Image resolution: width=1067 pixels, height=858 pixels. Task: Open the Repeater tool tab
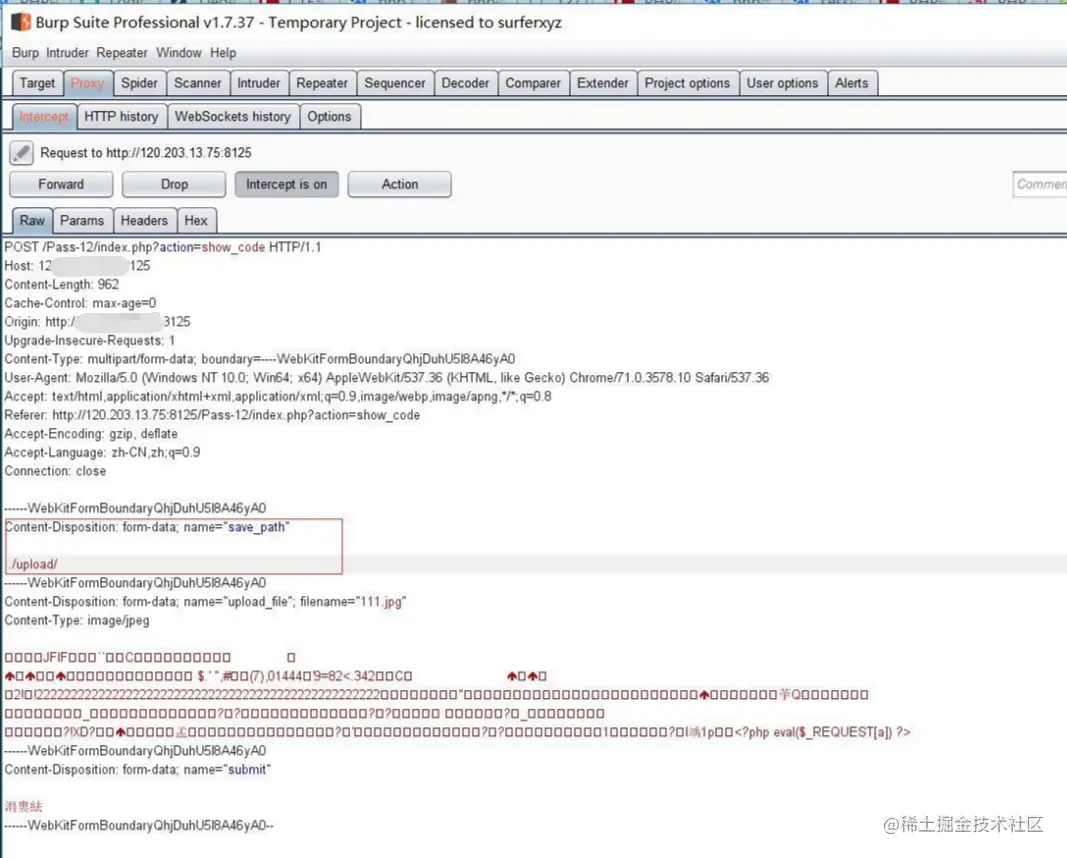coord(322,83)
